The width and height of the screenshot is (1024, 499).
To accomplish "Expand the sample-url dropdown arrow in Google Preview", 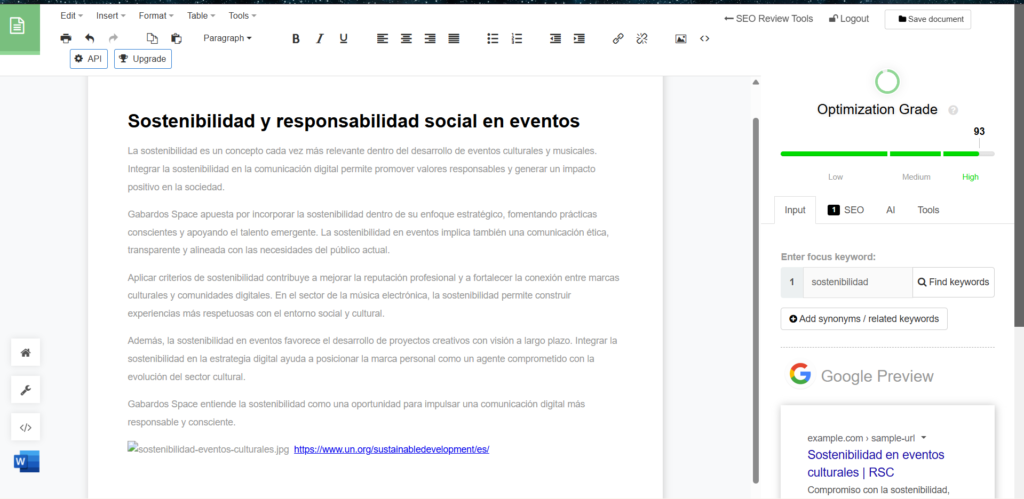I will (x=923, y=438).
